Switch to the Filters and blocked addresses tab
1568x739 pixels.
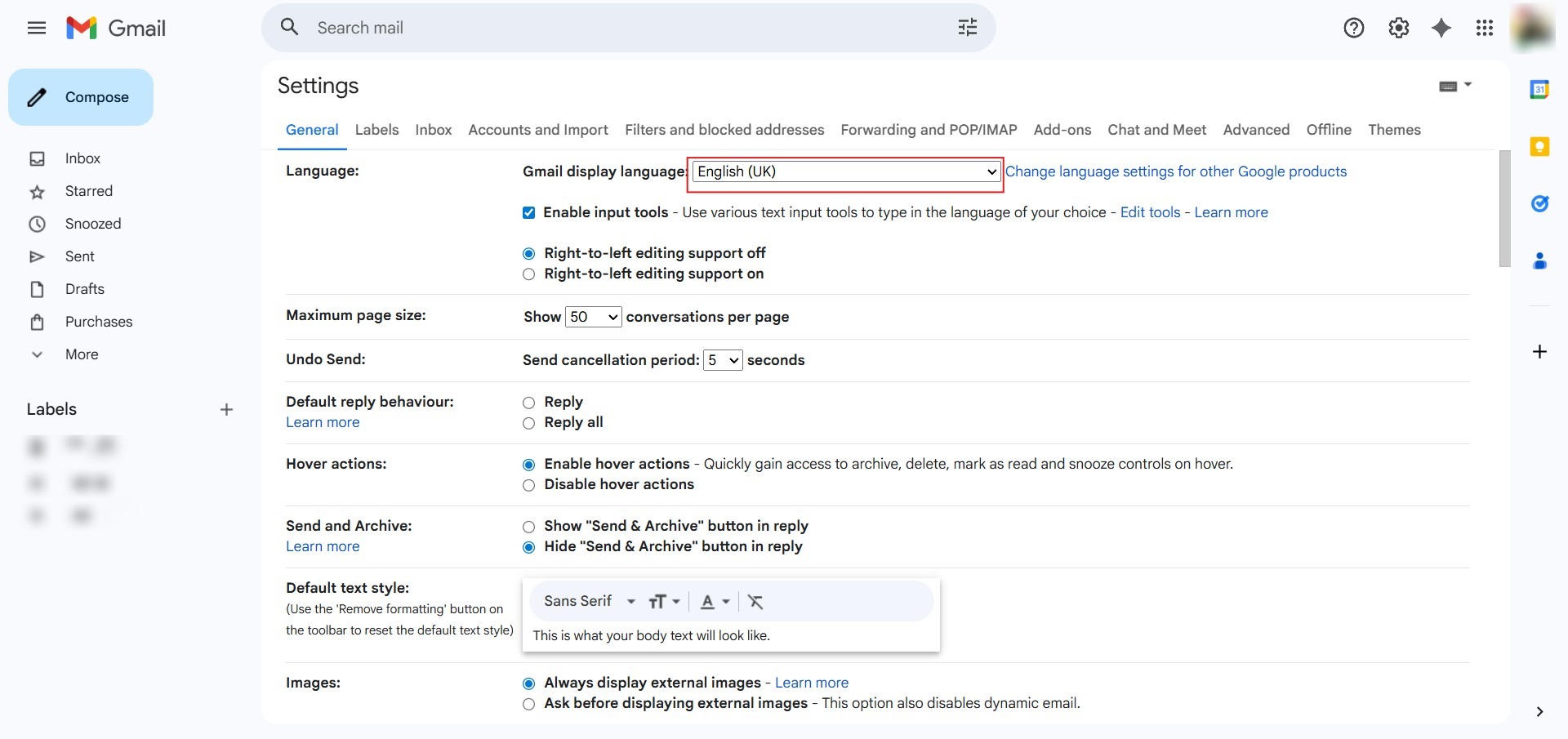tap(724, 130)
